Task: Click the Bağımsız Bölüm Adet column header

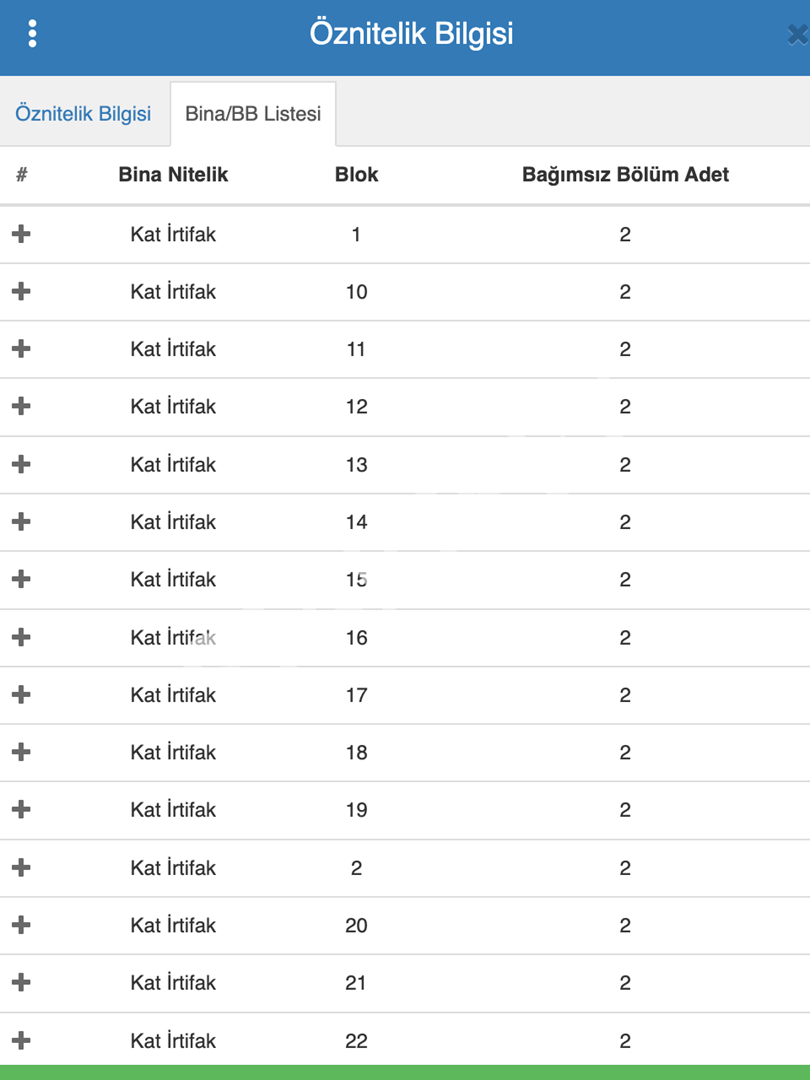Action: click(x=625, y=174)
